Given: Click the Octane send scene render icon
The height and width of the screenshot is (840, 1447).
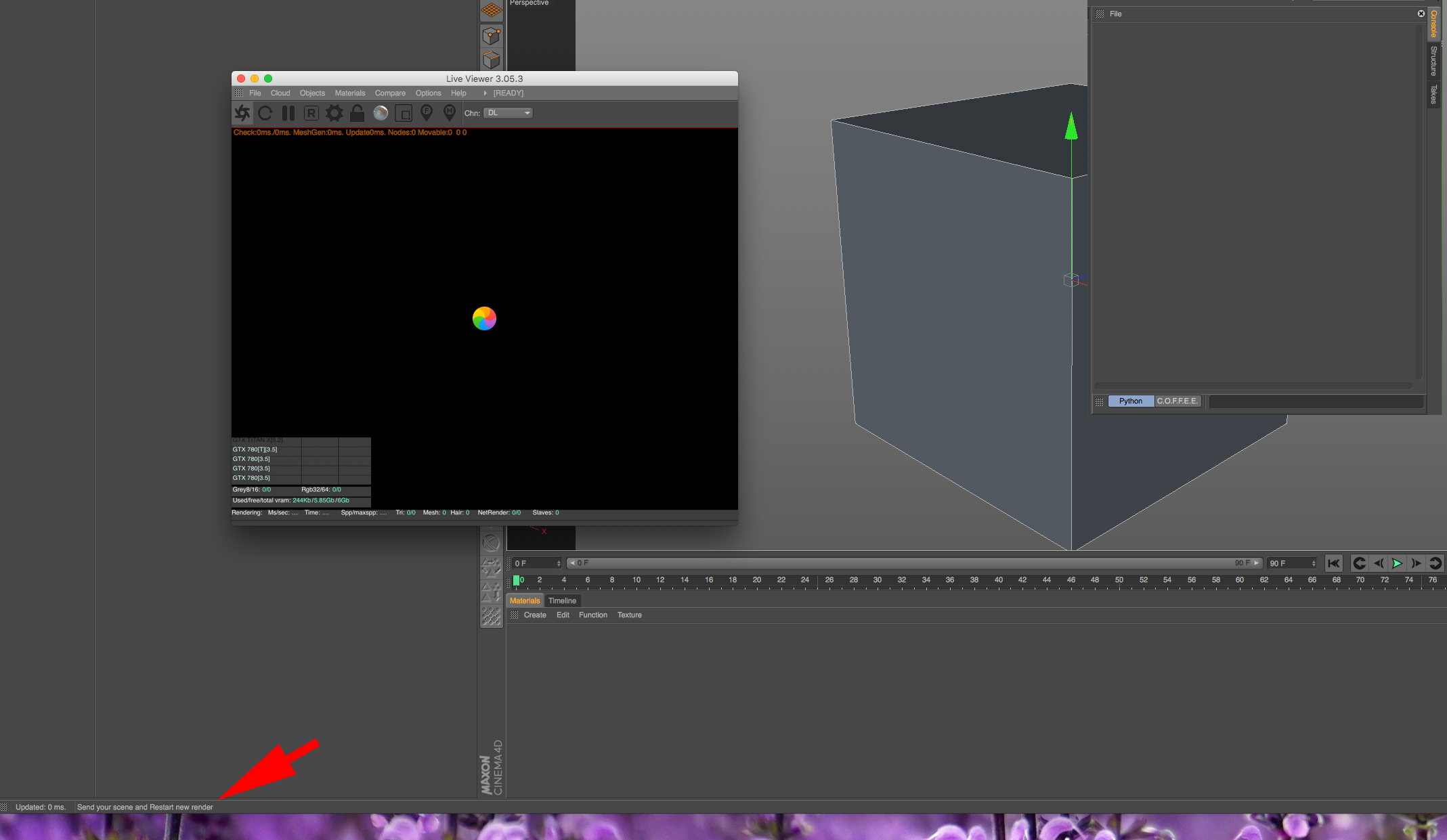Looking at the screenshot, I should 242,113.
